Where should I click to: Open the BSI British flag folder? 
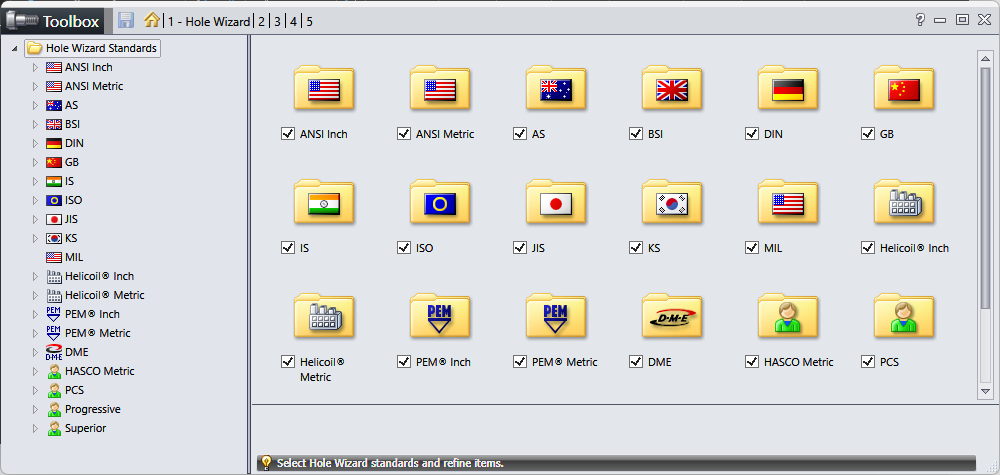click(672, 89)
